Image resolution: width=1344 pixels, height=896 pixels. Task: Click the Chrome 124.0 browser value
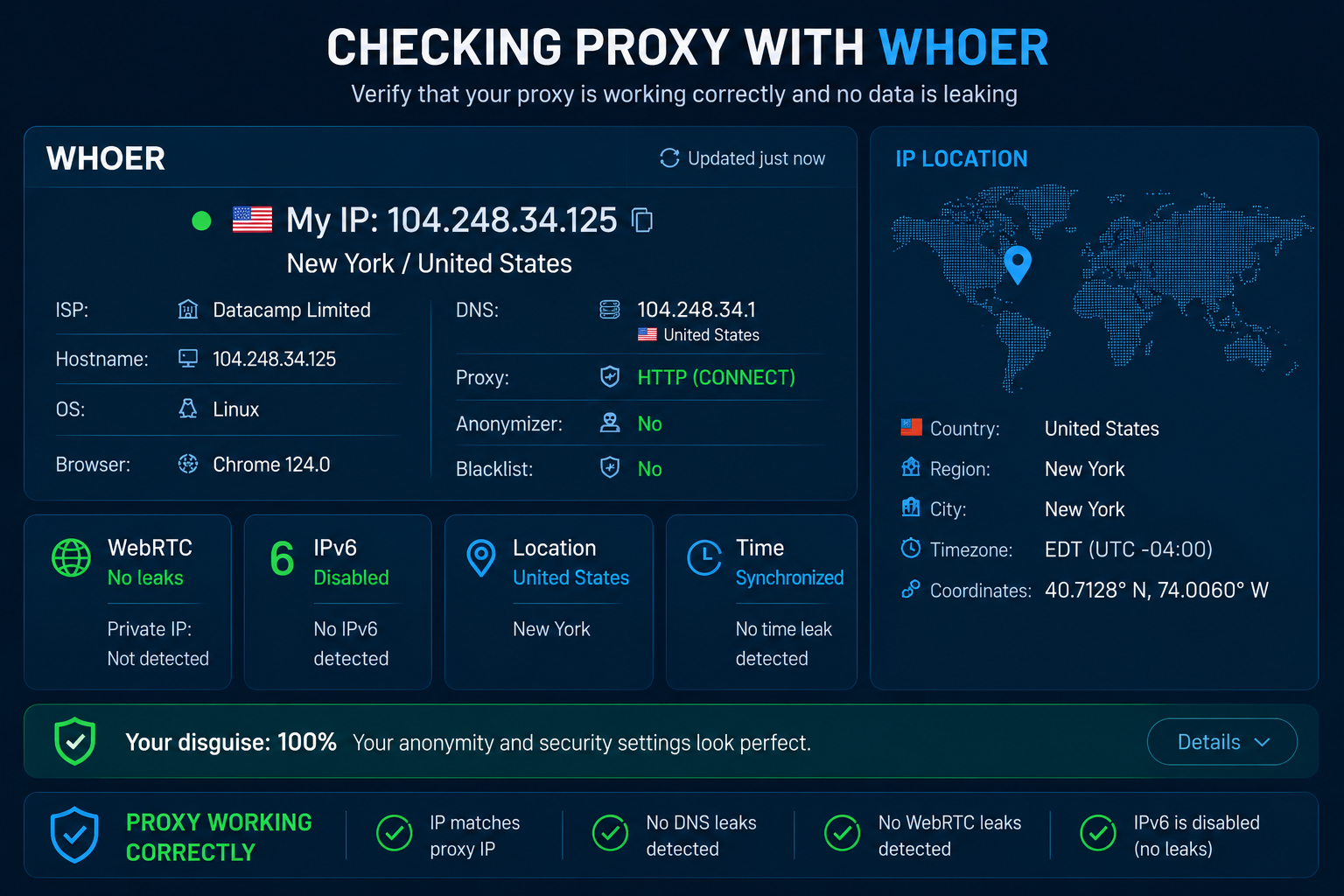coord(271,464)
